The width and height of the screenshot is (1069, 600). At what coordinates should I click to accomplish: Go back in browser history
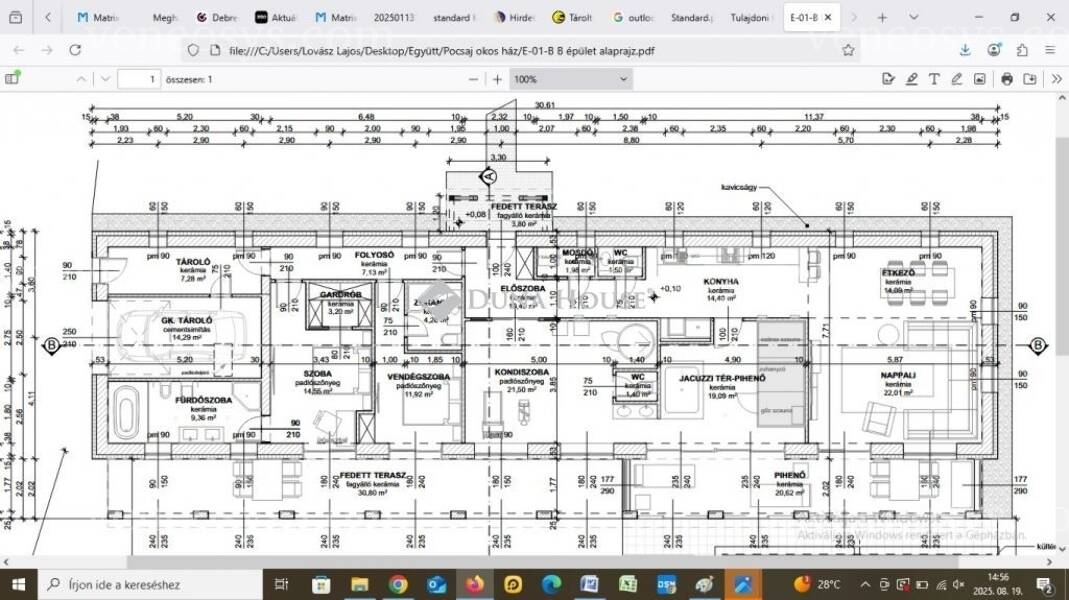pos(18,50)
